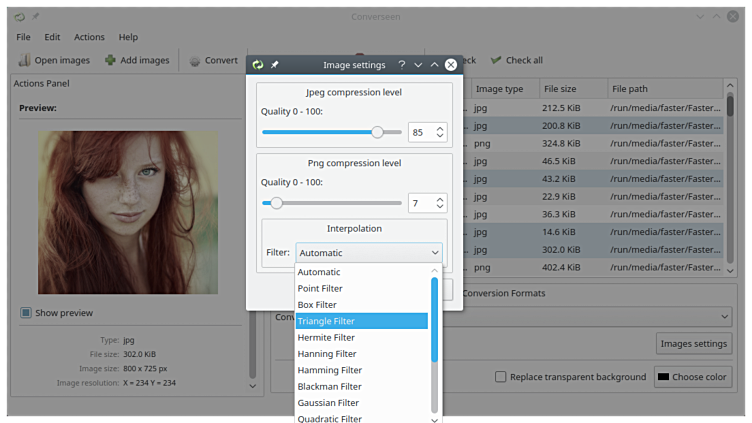
Task: Click the Png quality value field showing 7
Action: (420, 203)
